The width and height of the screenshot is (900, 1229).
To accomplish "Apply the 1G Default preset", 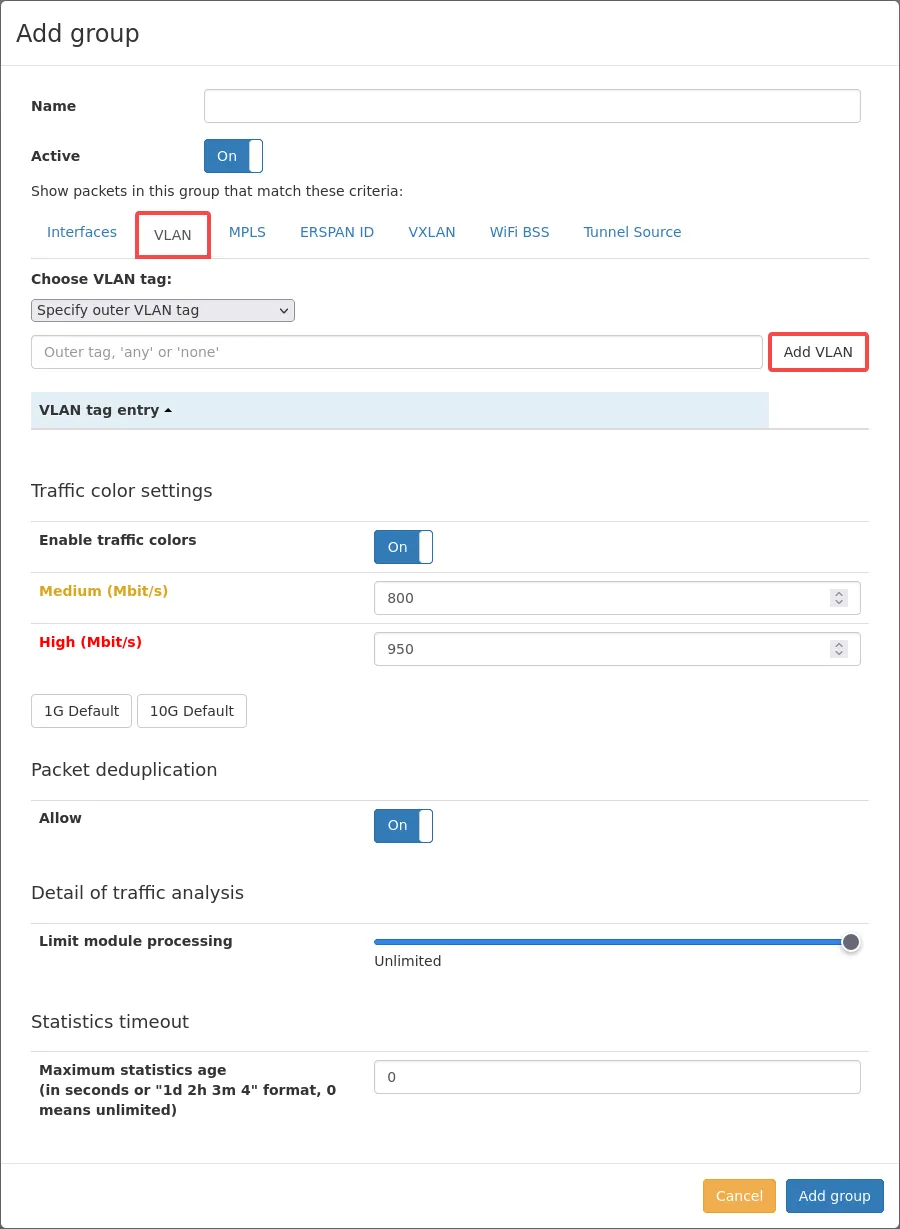I will (x=81, y=711).
